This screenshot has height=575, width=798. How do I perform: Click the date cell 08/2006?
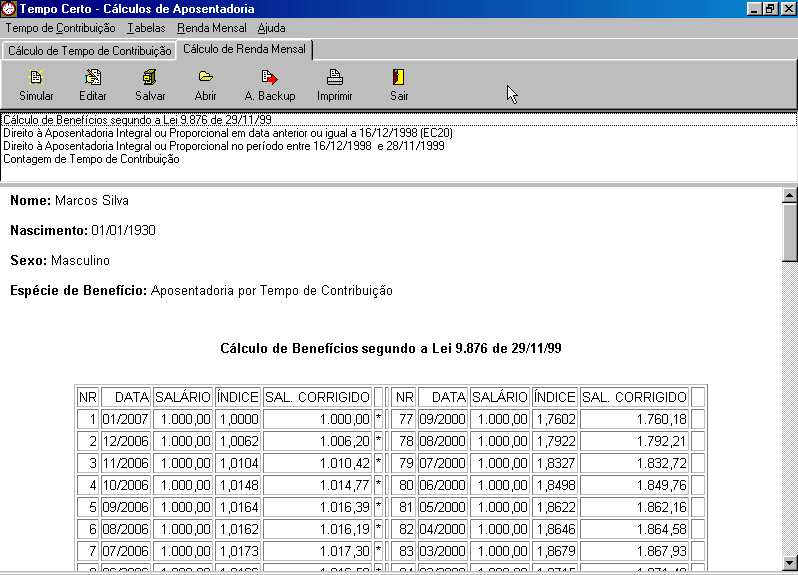tap(126, 529)
